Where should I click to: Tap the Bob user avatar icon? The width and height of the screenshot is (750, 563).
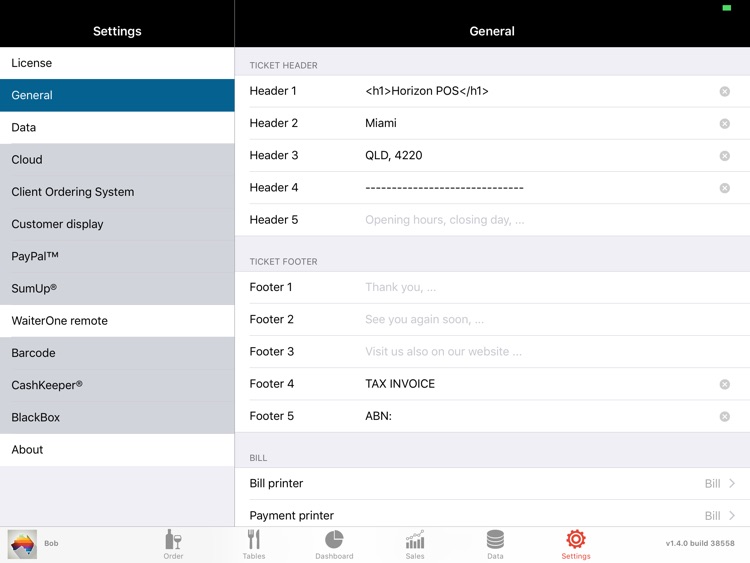tap(22, 544)
